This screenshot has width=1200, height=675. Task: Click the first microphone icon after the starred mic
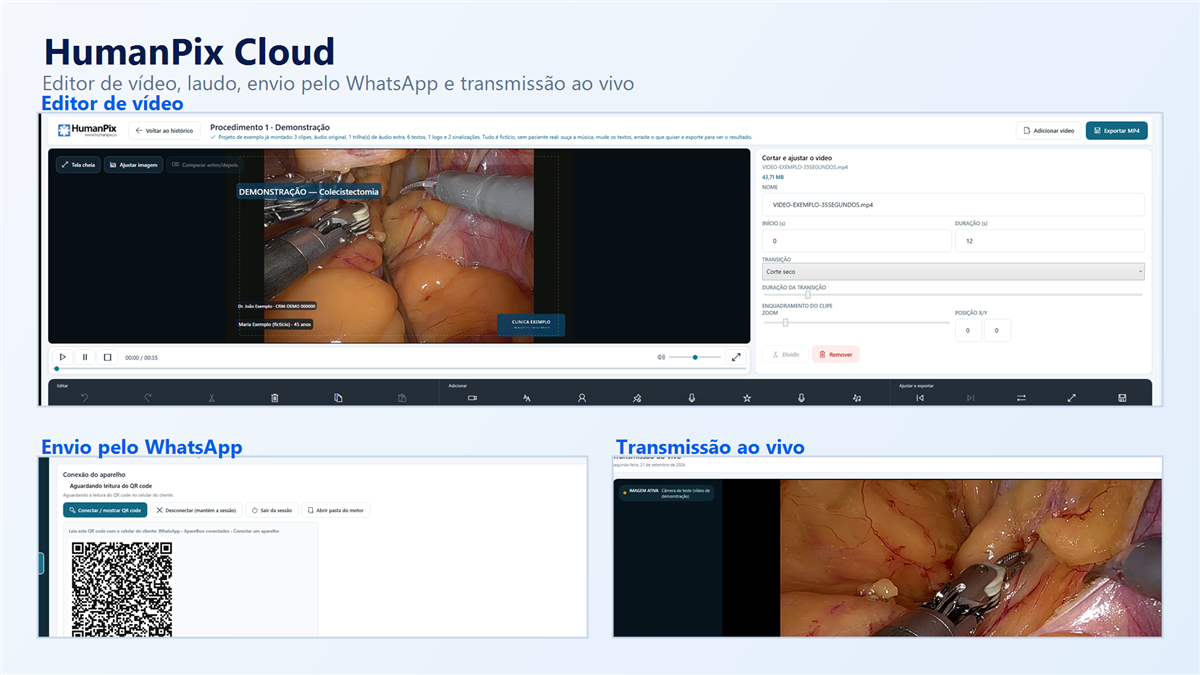click(x=691, y=398)
